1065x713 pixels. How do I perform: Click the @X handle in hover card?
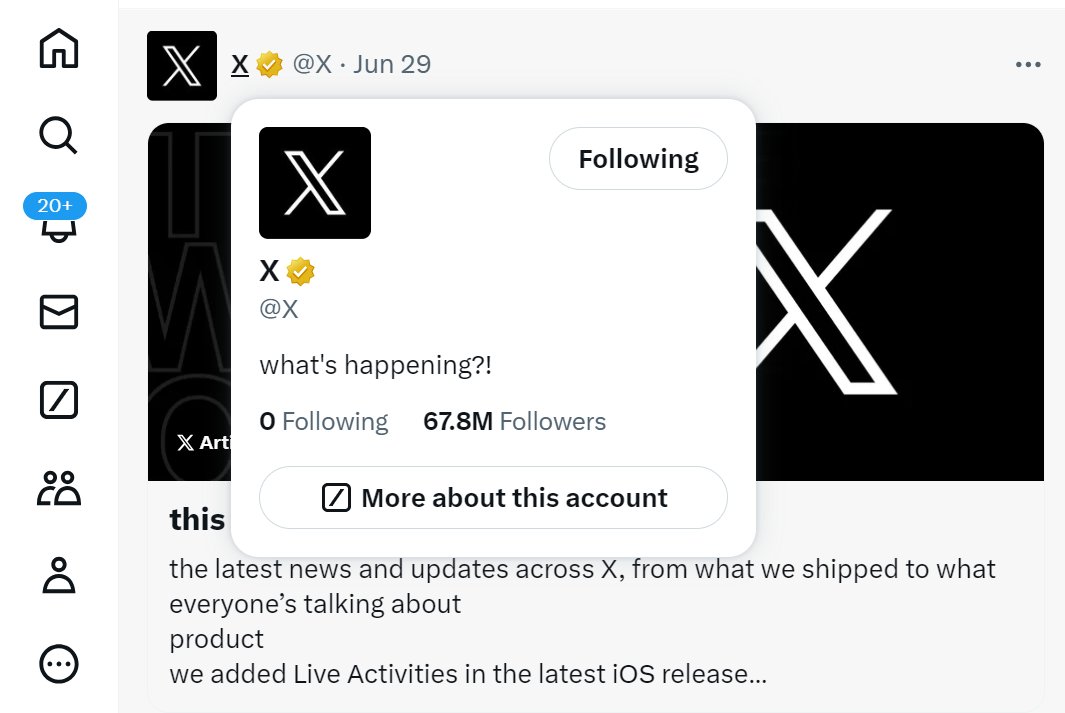[279, 309]
